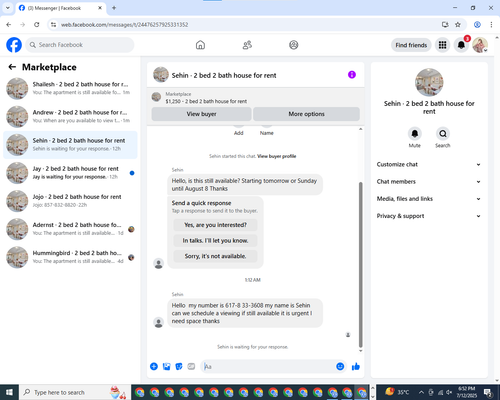
Task: Open View buyer profile link
Action: 277,156
